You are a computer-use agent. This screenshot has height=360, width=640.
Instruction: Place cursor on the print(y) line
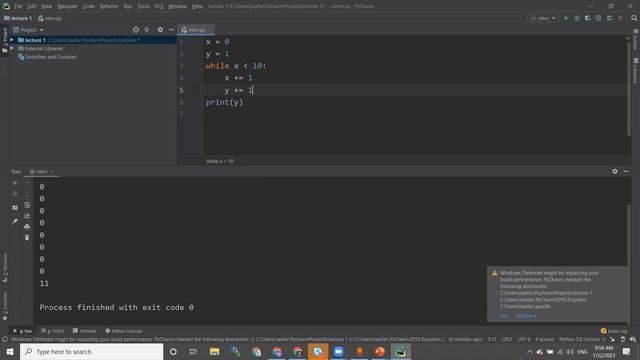click(224, 102)
